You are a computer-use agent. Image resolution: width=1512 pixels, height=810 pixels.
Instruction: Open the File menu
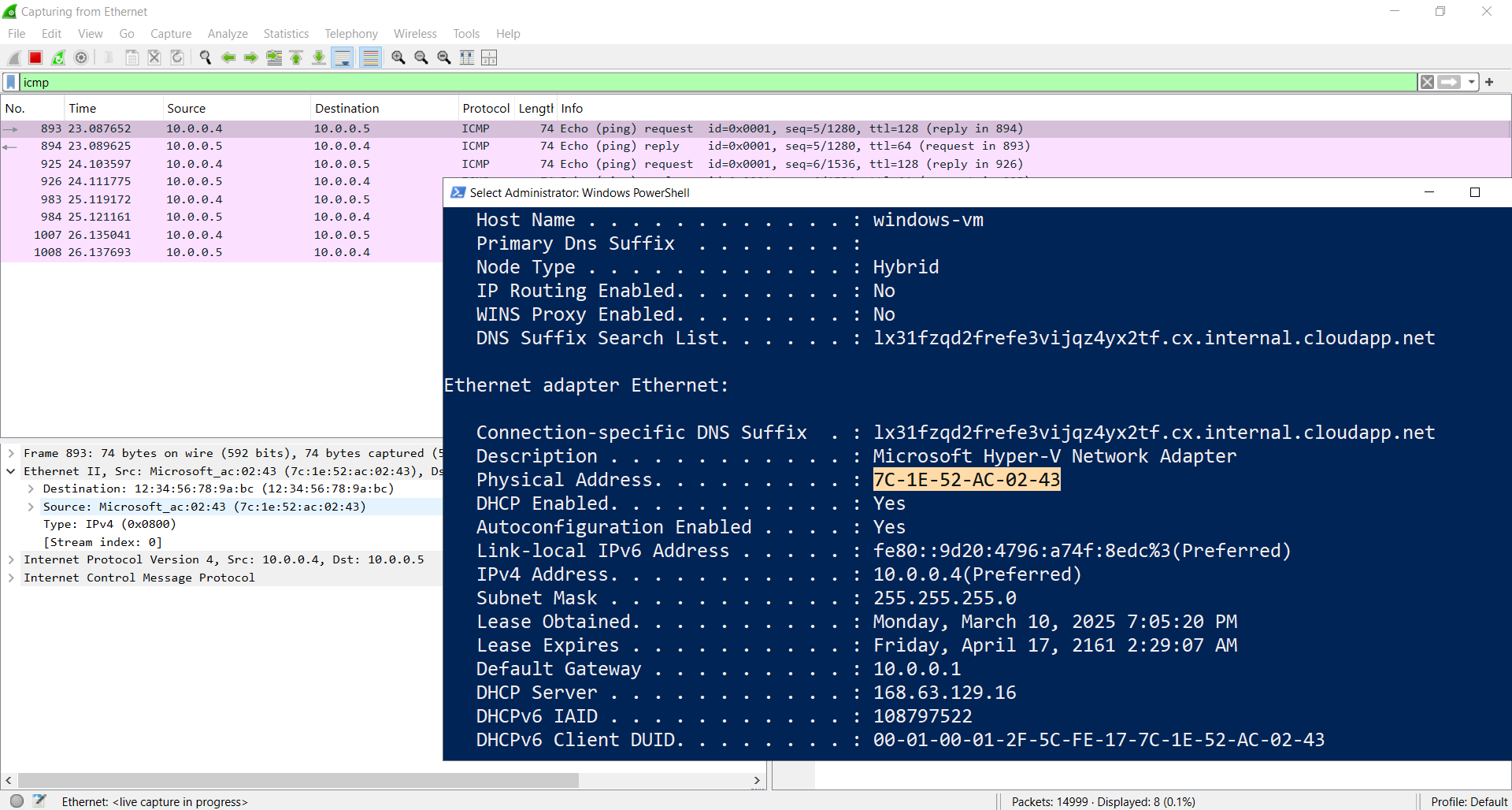pos(17,34)
